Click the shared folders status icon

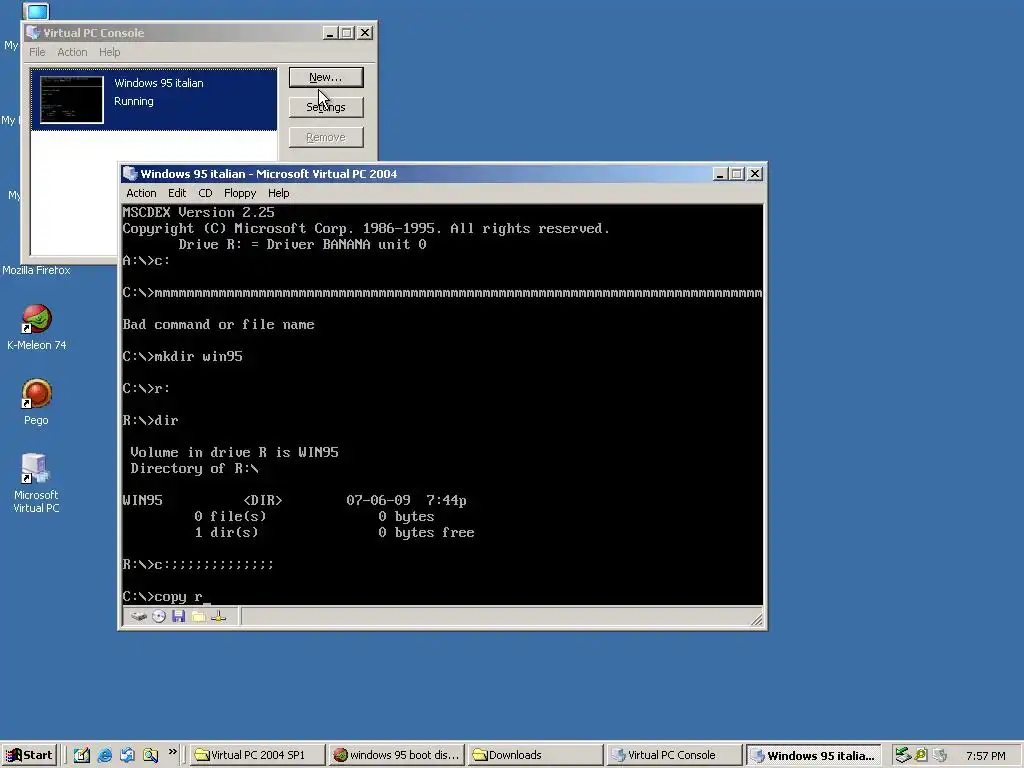pyautogui.click(x=199, y=616)
